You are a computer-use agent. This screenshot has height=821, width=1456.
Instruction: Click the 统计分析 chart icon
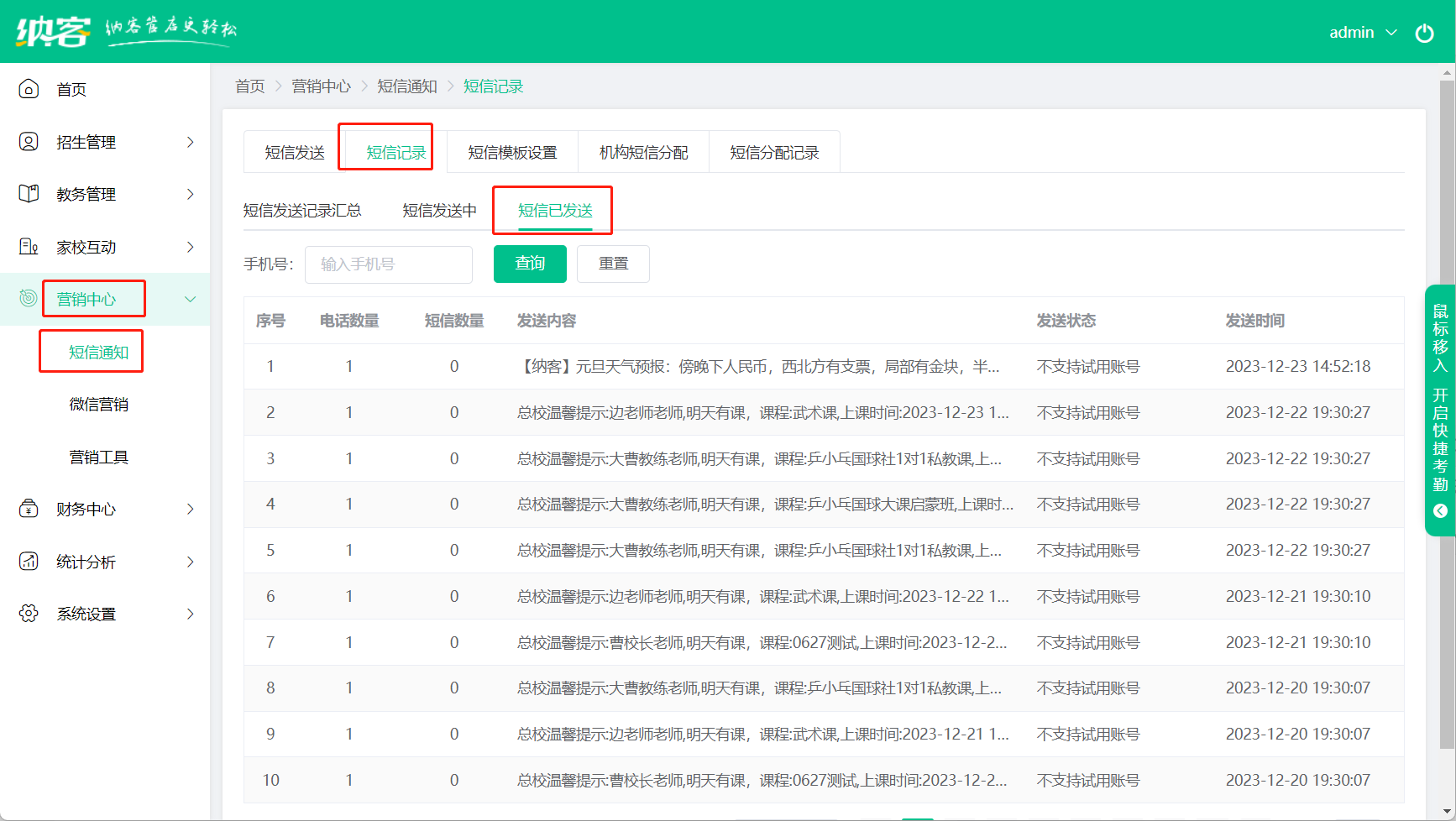click(x=29, y=562)
